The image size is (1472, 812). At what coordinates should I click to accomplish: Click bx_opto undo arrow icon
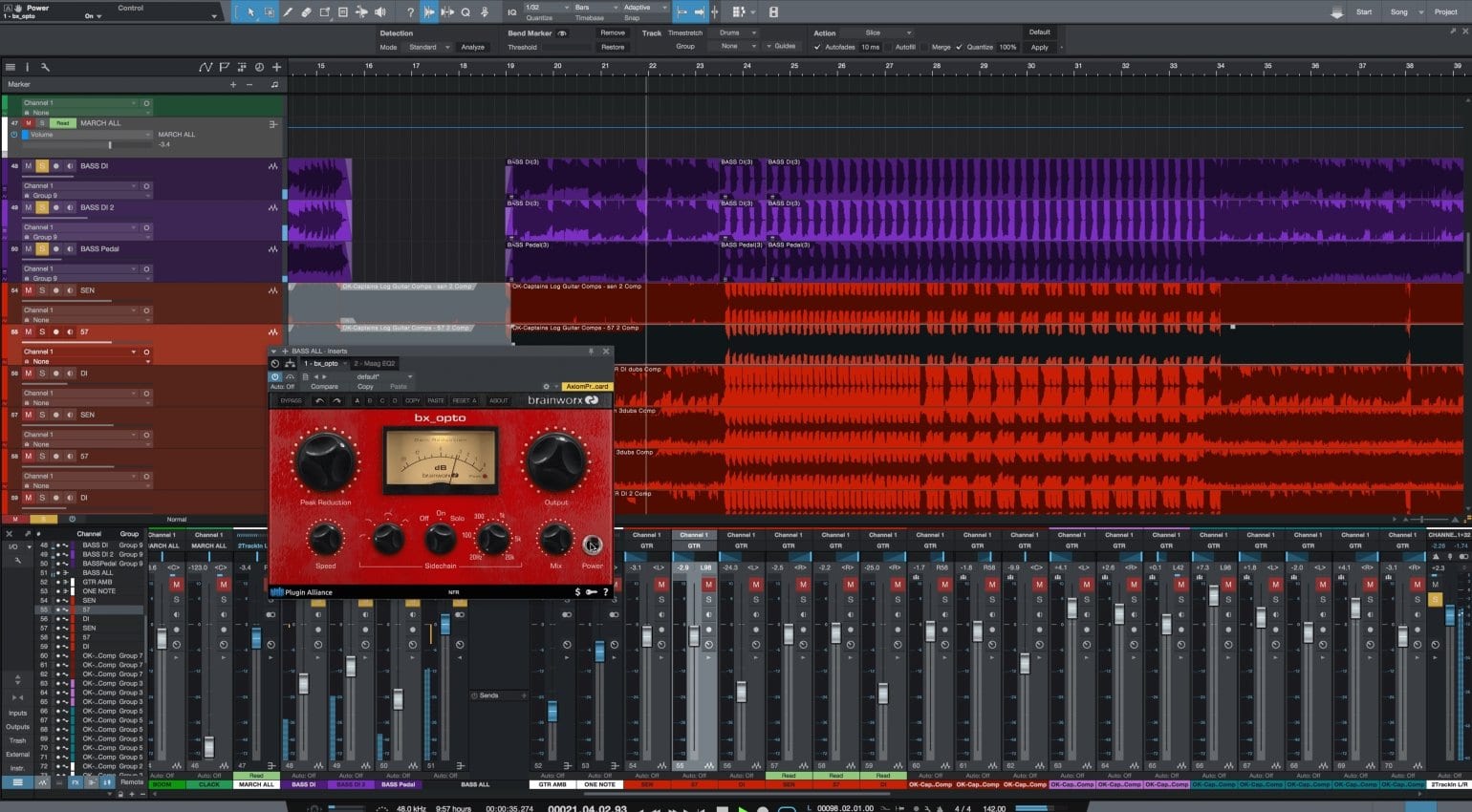pyautogui.click(x=319, y=400)
